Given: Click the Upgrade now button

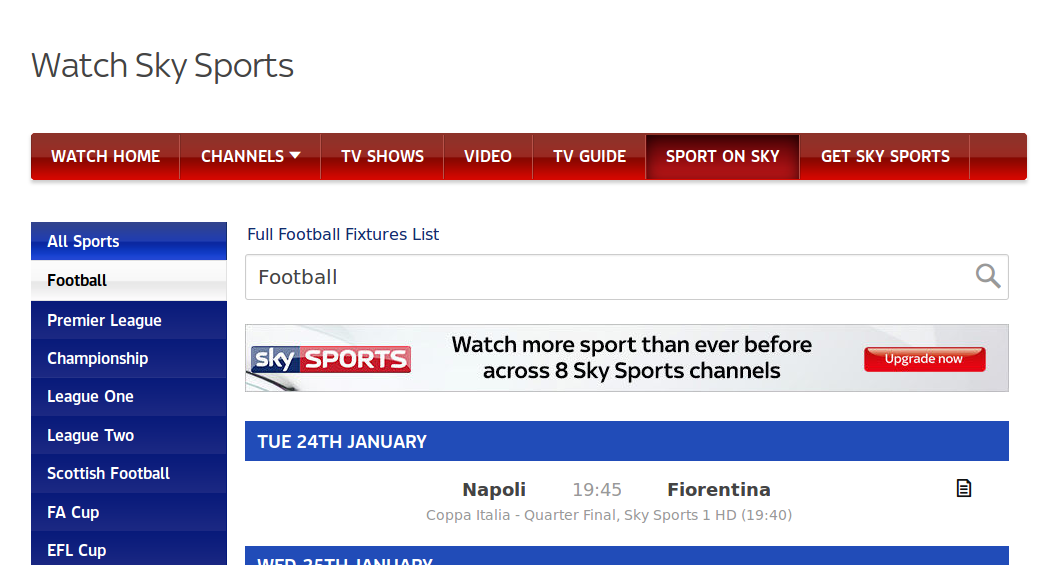Looking at the screenshot, I should coord(925,359).
